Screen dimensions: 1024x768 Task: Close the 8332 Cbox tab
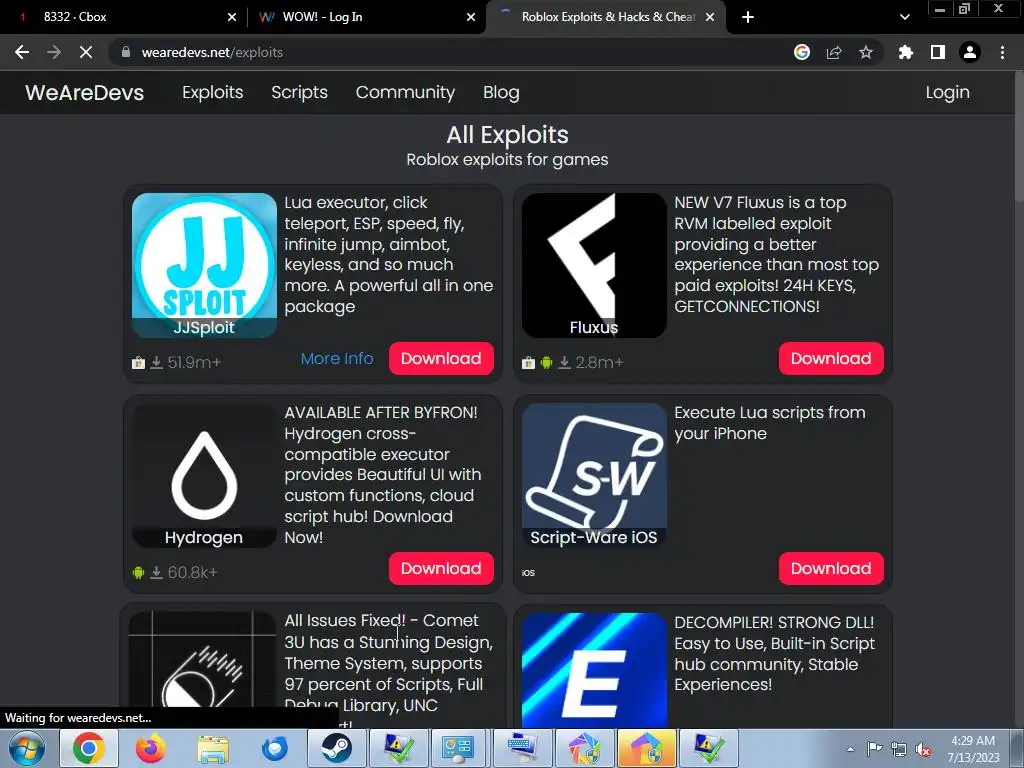pos(232,17)
